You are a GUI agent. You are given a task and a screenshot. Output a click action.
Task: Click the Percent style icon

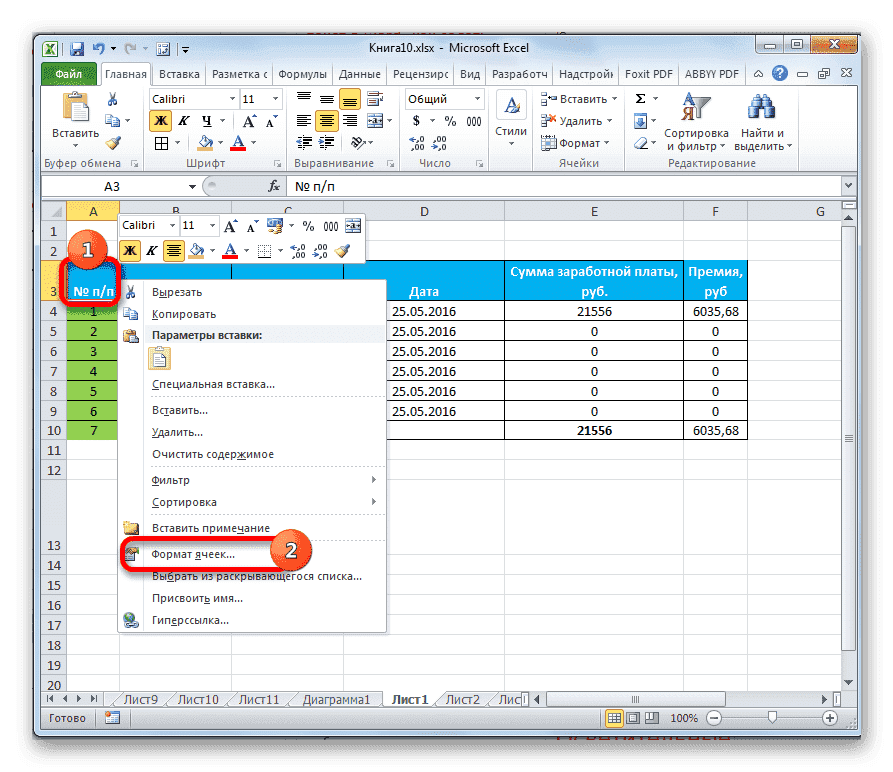(x=450, y=120)
